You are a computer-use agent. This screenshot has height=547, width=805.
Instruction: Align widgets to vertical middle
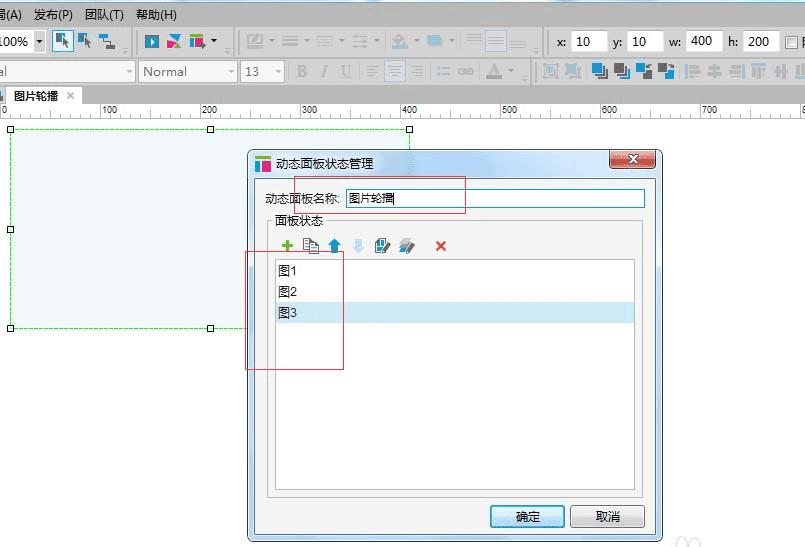(x=781, y=71)
